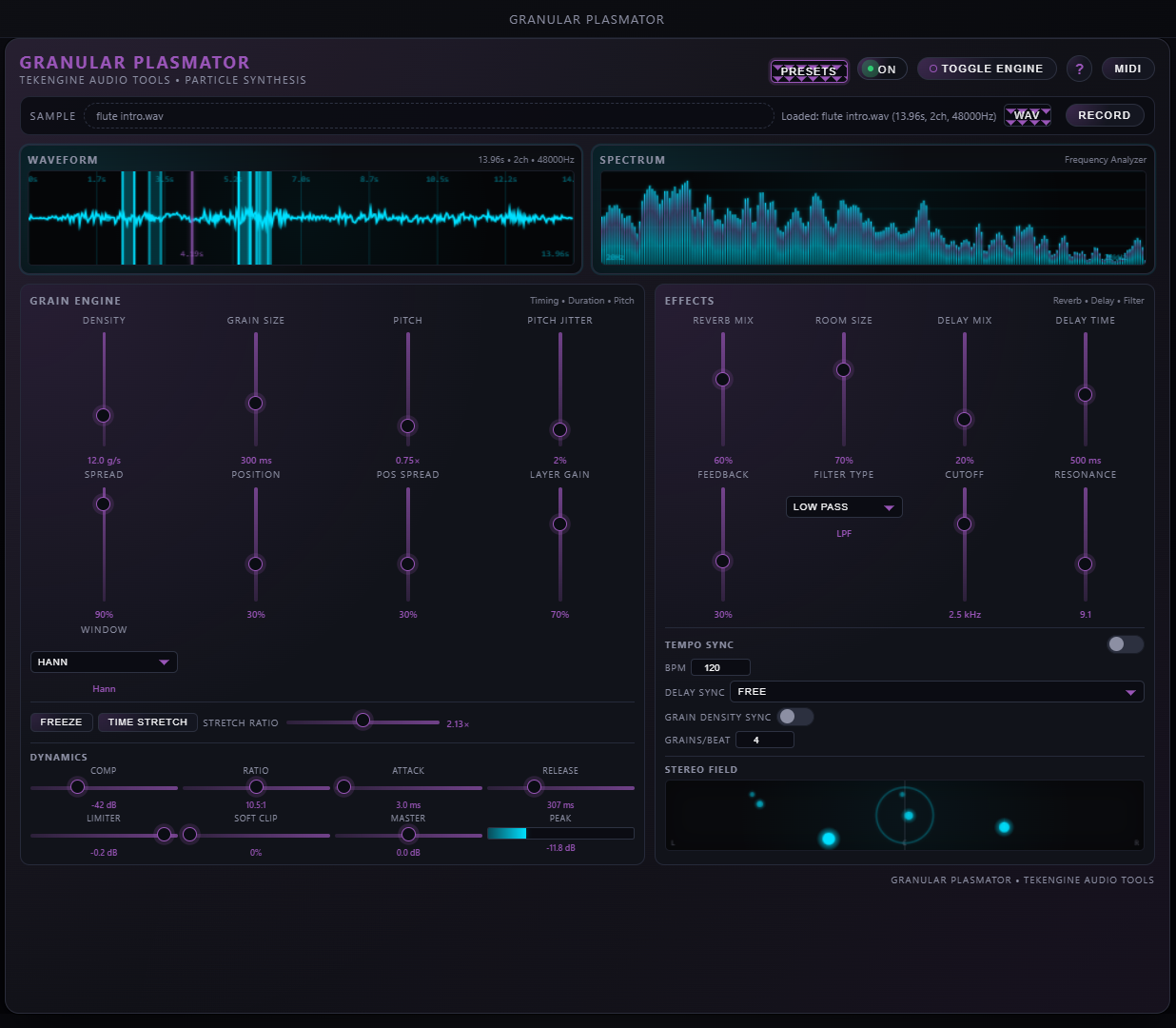Open the WAV format menu

1028,115
